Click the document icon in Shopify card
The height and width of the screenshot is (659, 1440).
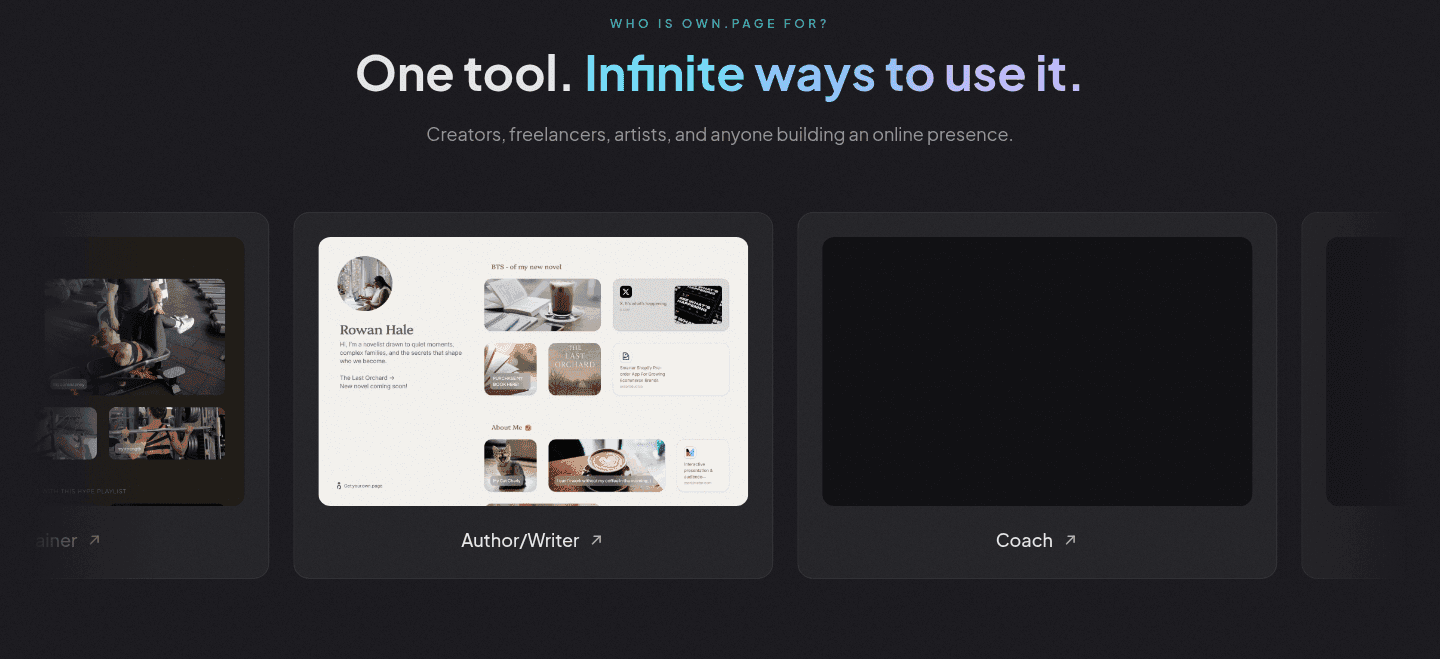tap(625, 356)
